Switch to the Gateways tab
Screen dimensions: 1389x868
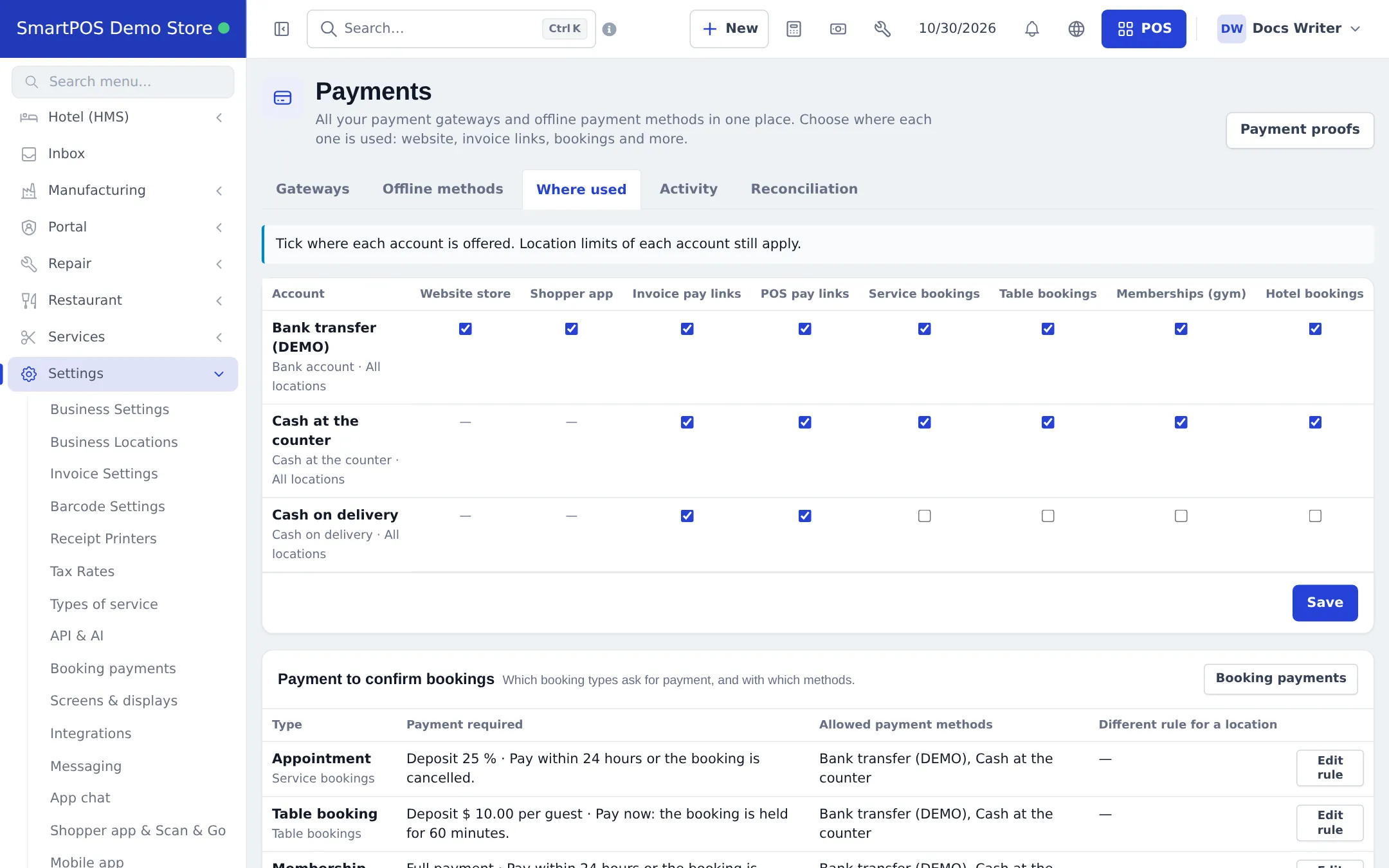313,189
